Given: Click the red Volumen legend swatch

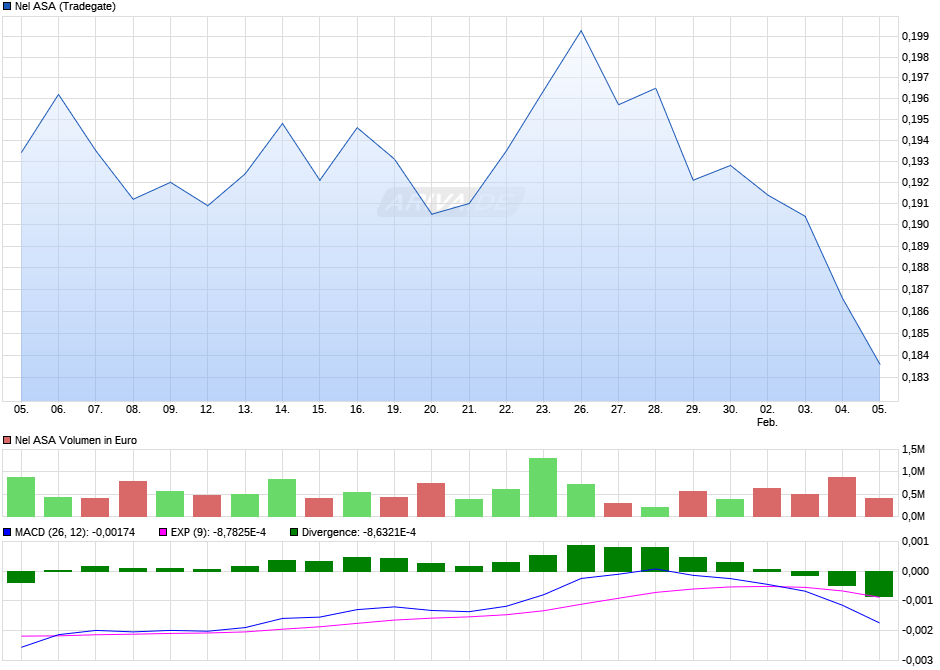Looking at the screenshot, I should [7, 440].
